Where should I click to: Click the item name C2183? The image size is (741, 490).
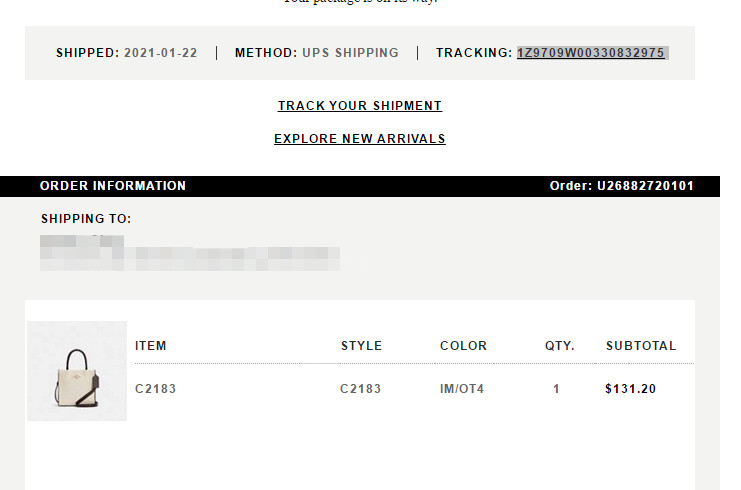point(155,389)
